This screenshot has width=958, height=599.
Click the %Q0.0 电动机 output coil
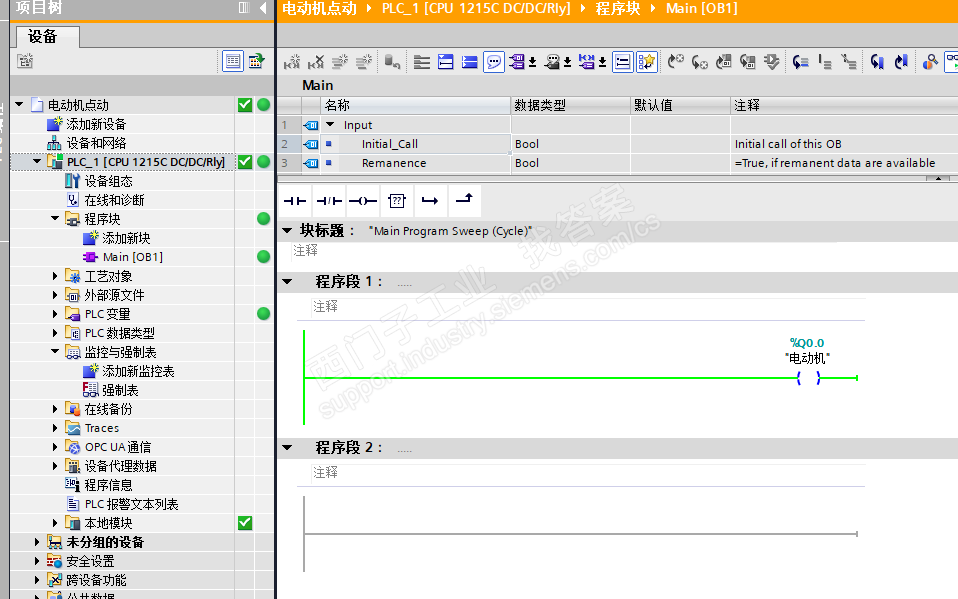click(x=808, y=378)
